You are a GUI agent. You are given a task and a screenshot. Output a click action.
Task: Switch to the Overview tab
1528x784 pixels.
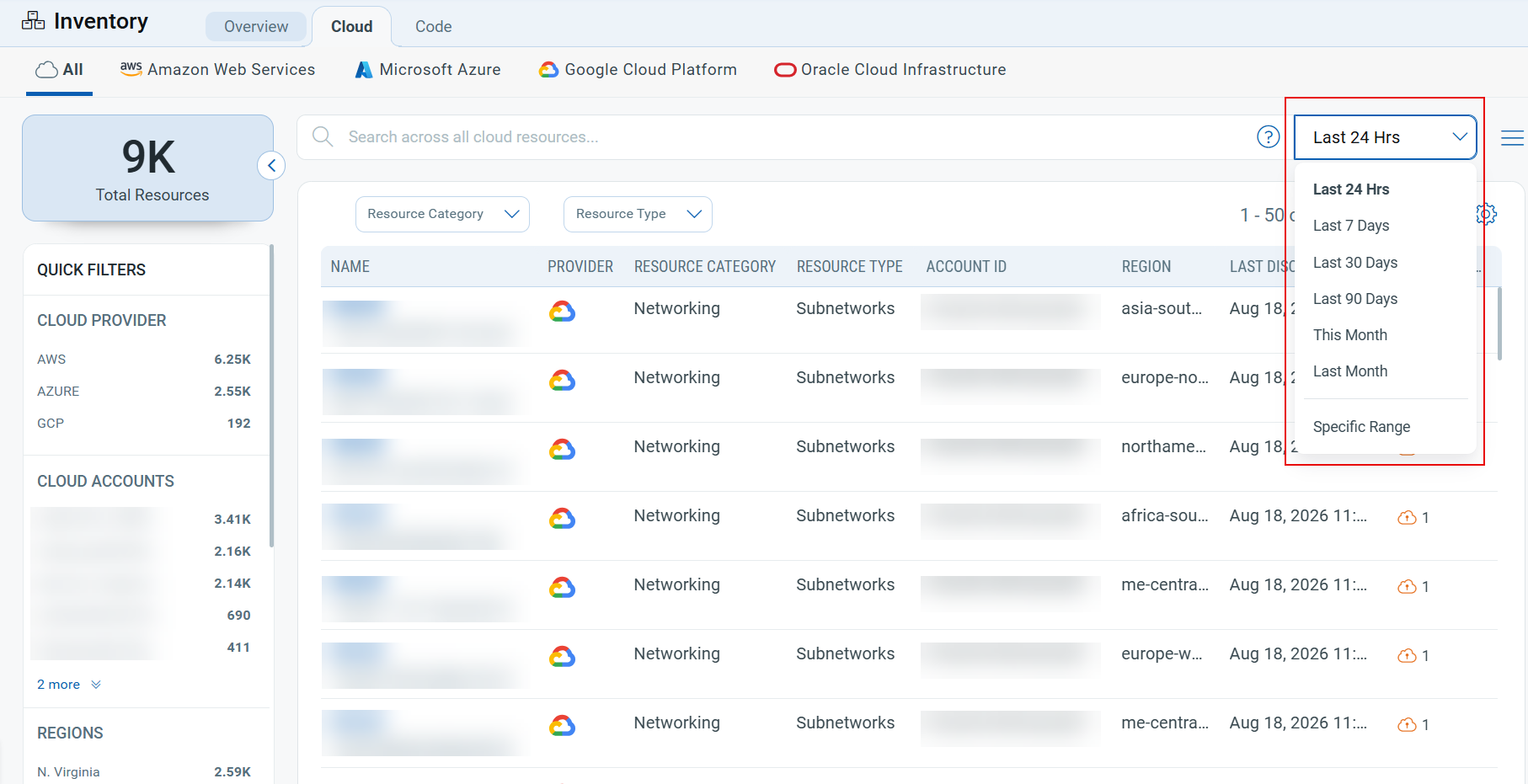[256, 26]
